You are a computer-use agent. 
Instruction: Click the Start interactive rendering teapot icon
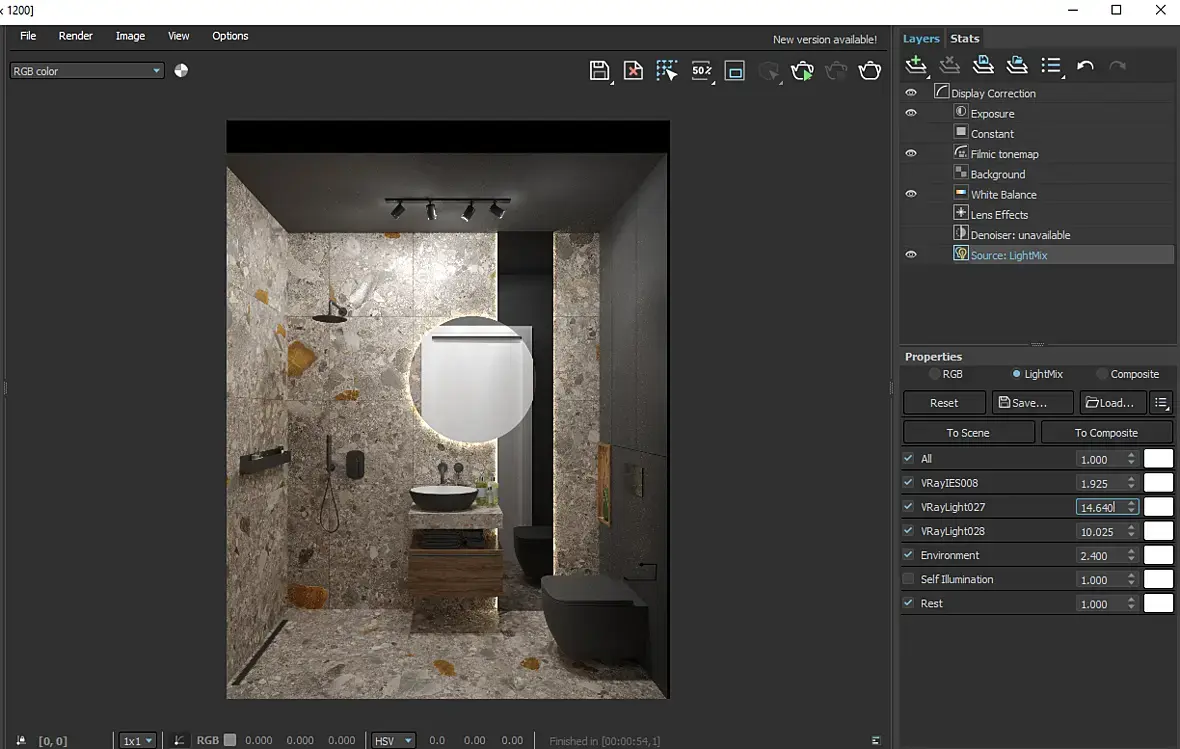802,71
